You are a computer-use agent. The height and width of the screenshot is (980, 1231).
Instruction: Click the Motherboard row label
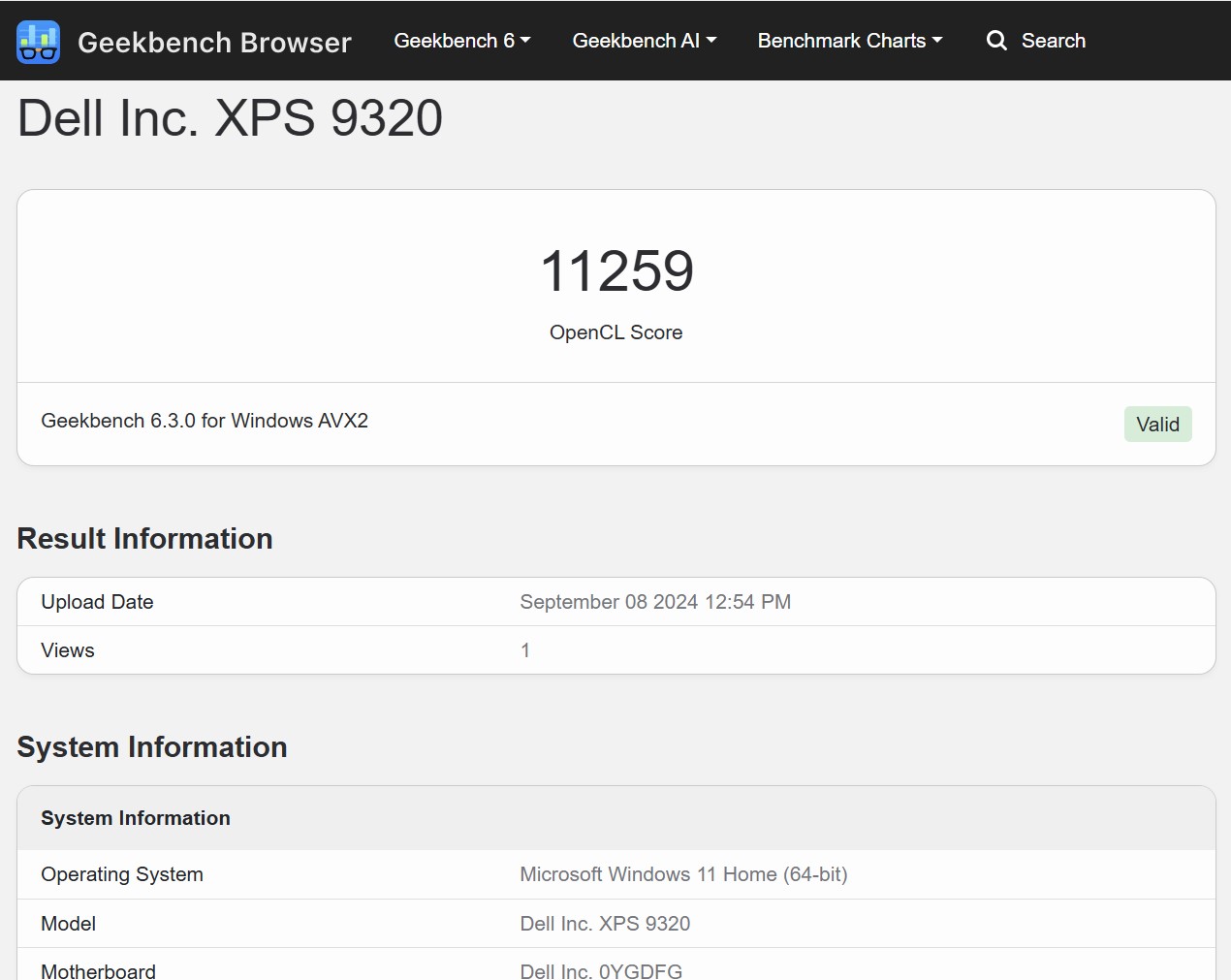coord(99,971)
